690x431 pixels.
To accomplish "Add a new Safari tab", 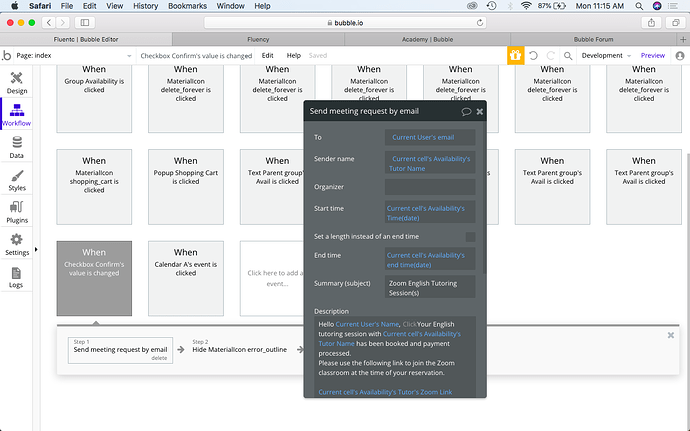I will point(683,39).
